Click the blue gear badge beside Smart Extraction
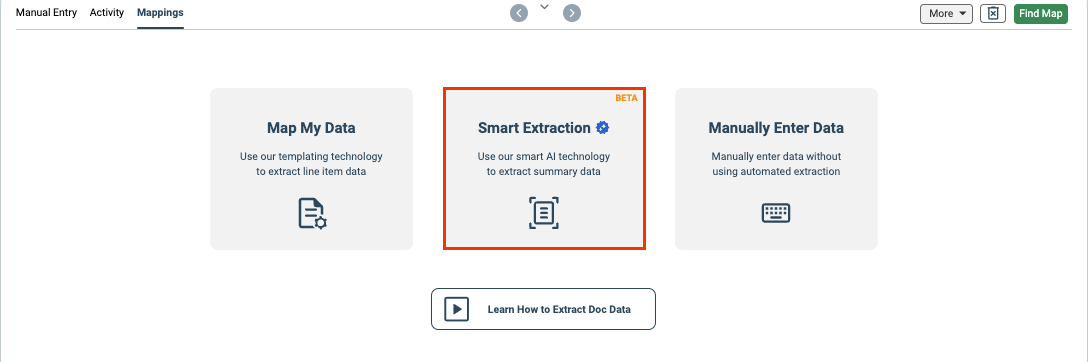Viewport: 1089px width, 362px height. [602, 128]
